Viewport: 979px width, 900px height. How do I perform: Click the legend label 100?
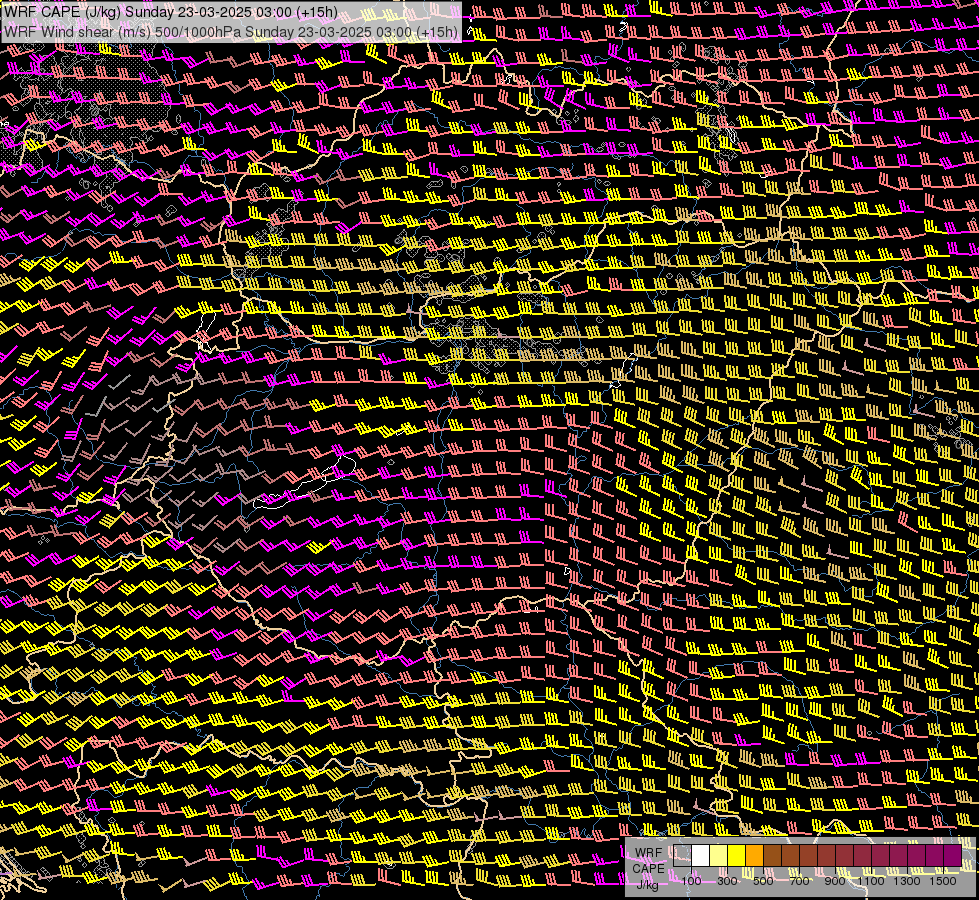691,881
